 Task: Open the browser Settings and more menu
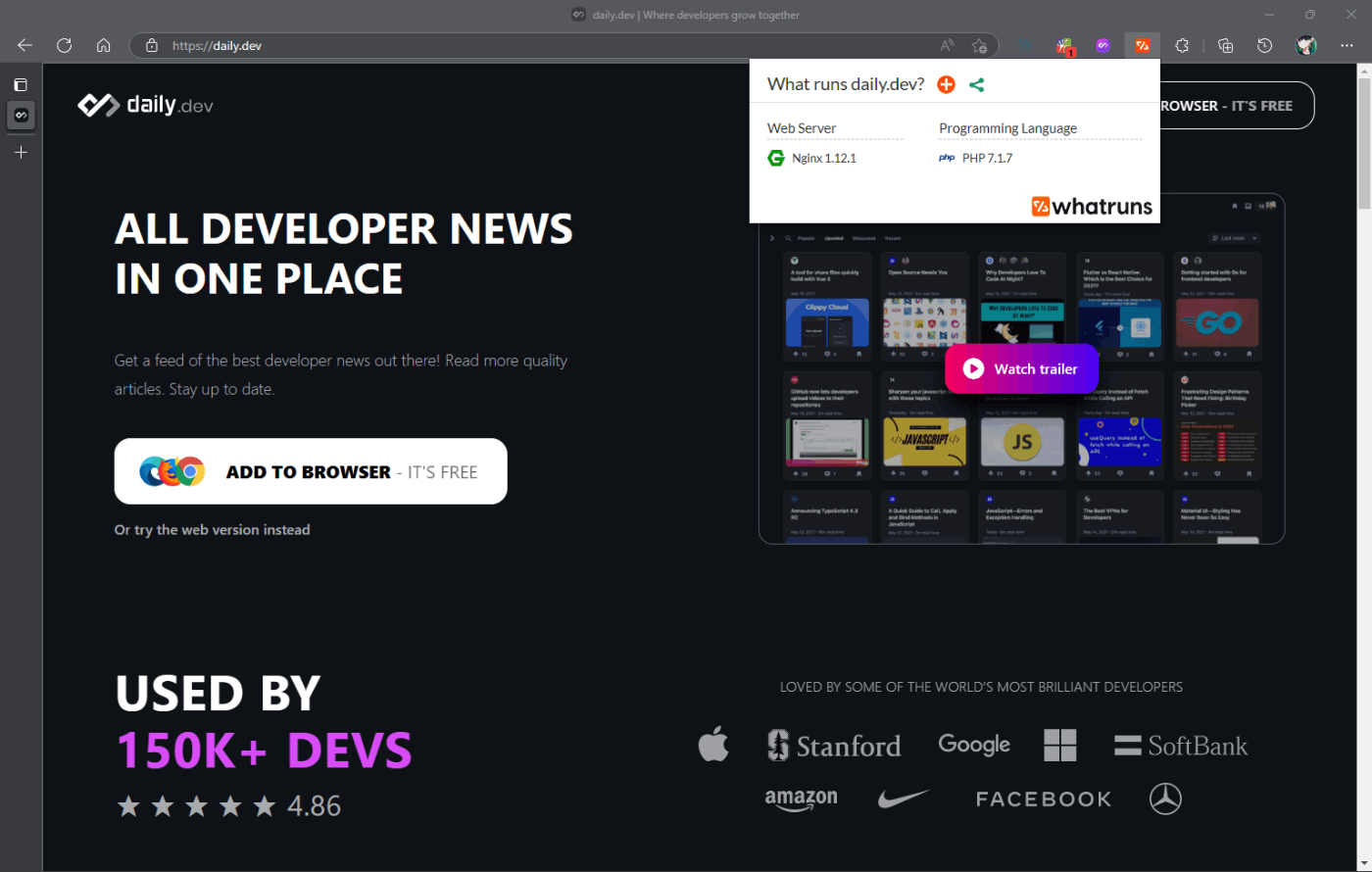click(1346, 45)
